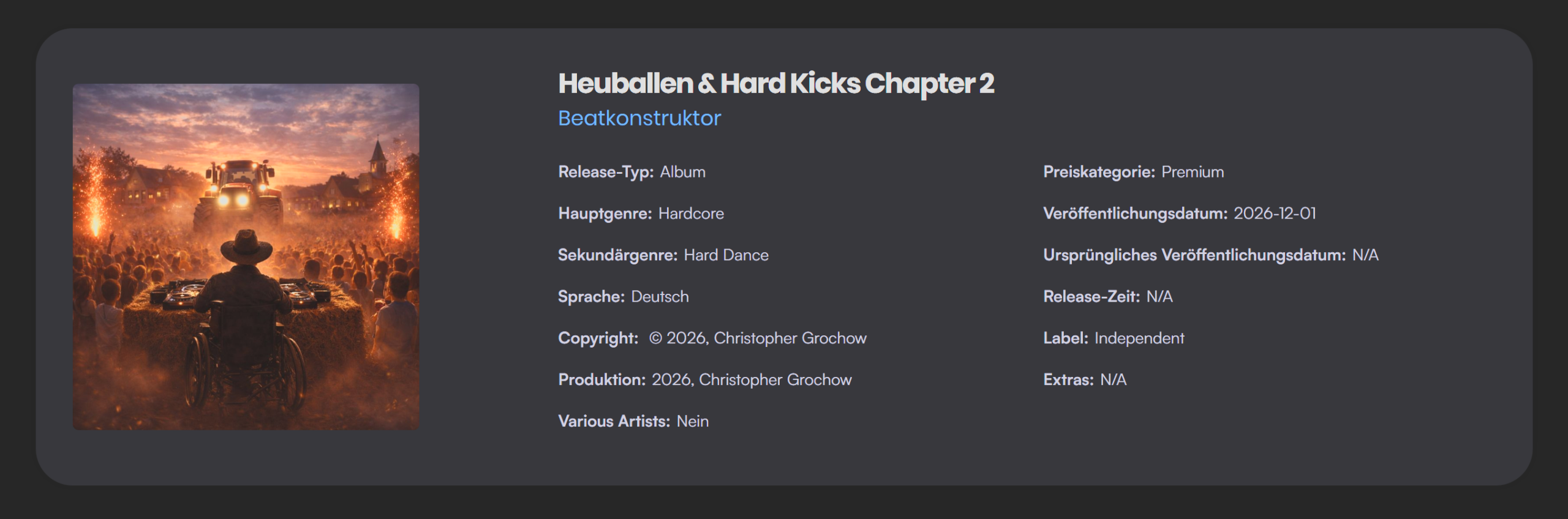Click the Heuballen & Hard Kicks Chapter 2 title

click(775, 84)
